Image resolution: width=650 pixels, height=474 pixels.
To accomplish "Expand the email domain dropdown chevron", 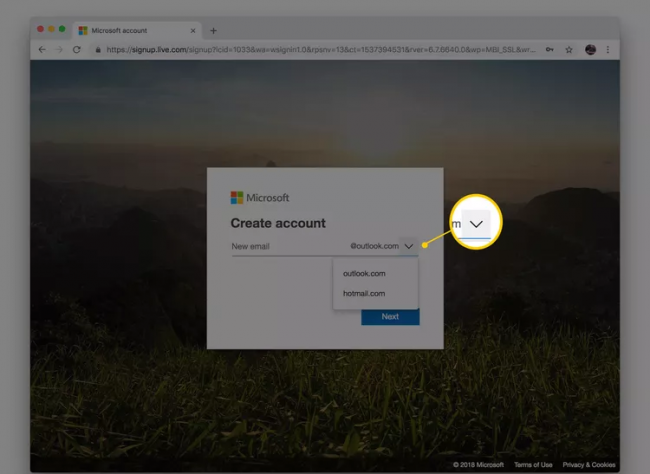I will 409,246.
